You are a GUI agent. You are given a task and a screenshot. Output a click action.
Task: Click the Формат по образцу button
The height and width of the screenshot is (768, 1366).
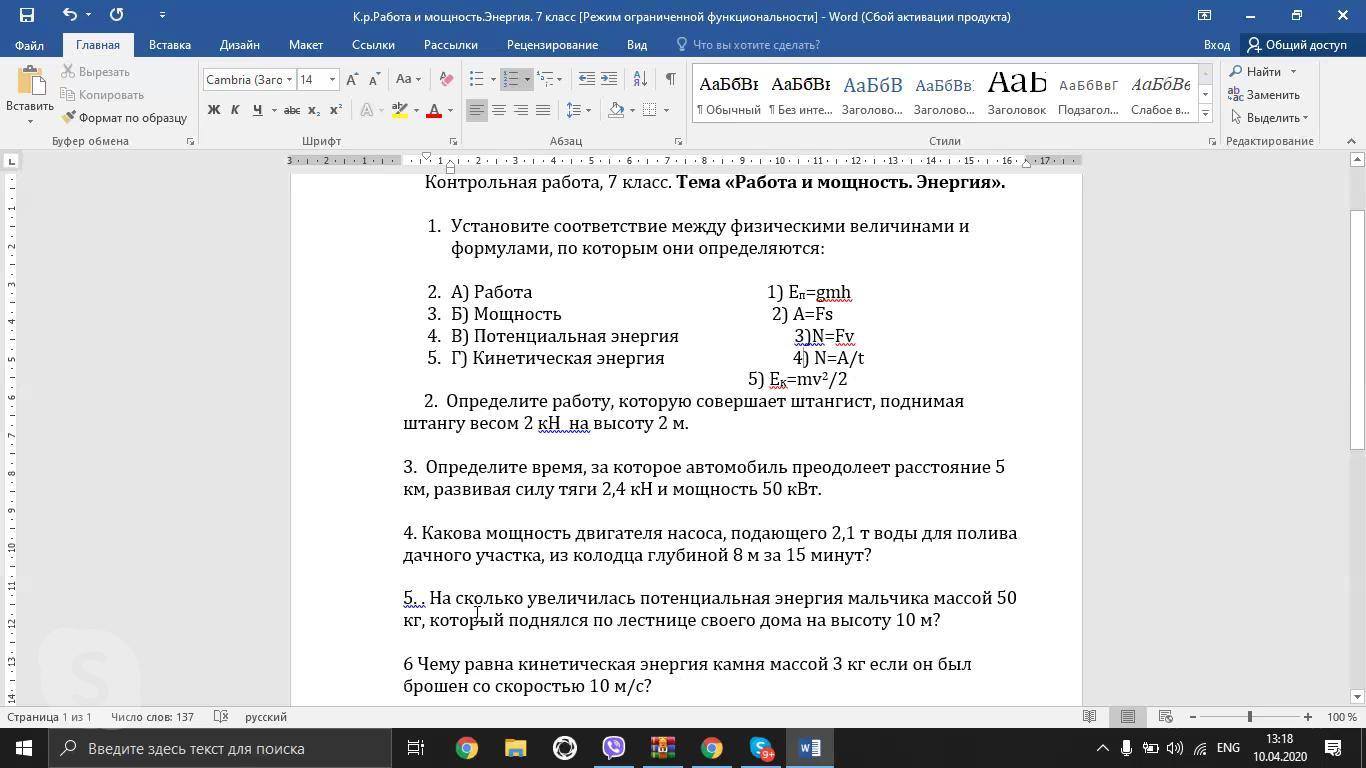[124, 117]
